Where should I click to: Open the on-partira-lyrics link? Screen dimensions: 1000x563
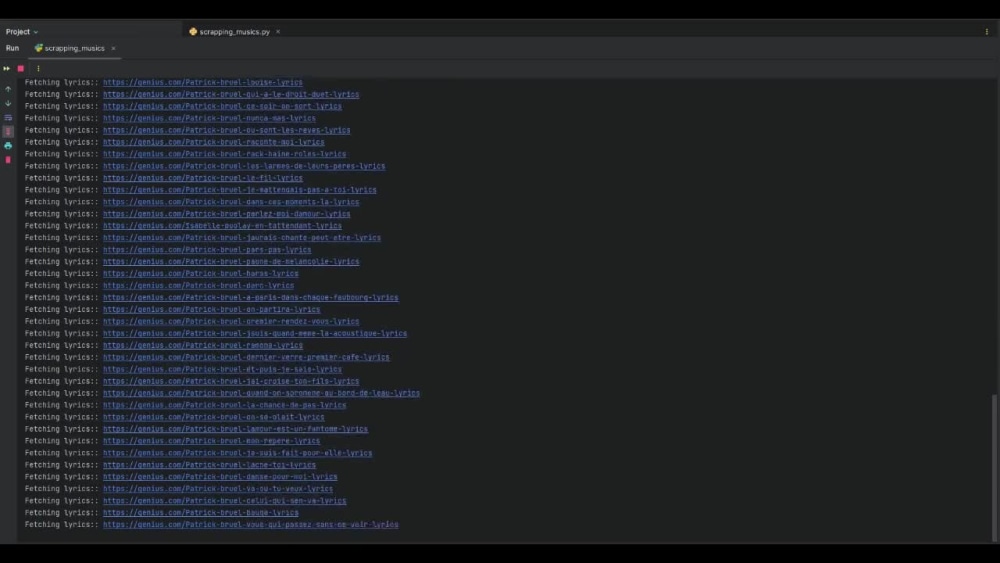[212, 310]
